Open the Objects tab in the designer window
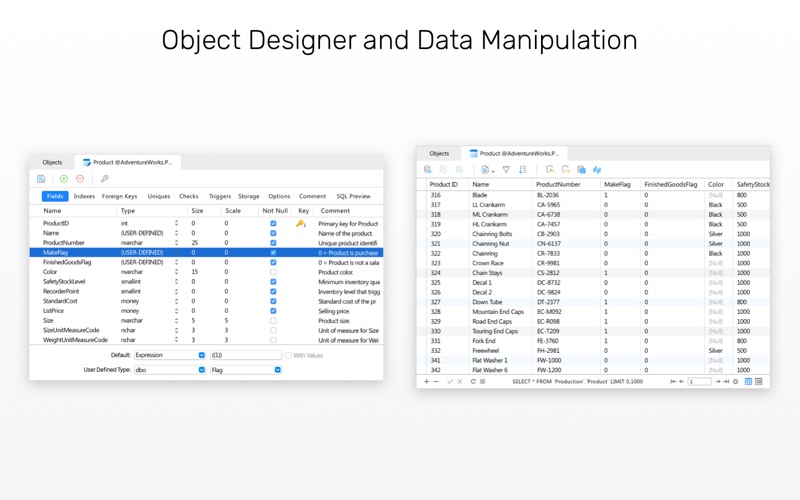Viewport: 800px width, 500px height. [52, 162]
